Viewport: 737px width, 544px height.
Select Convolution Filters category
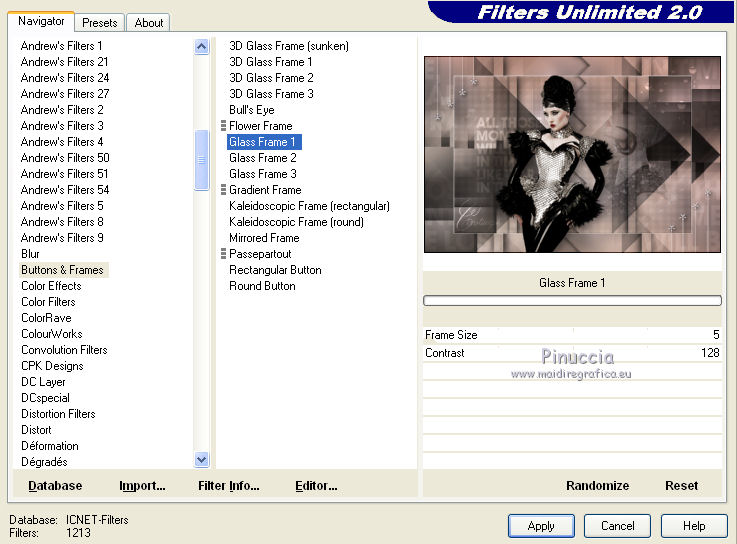pyautogui.click(x=64, y=349)
